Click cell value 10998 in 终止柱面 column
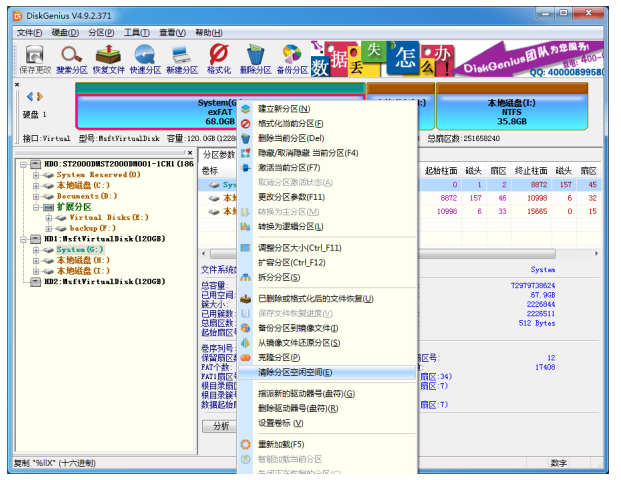The height and width of the screenshot is (480, 621). (x=537, y=198)
